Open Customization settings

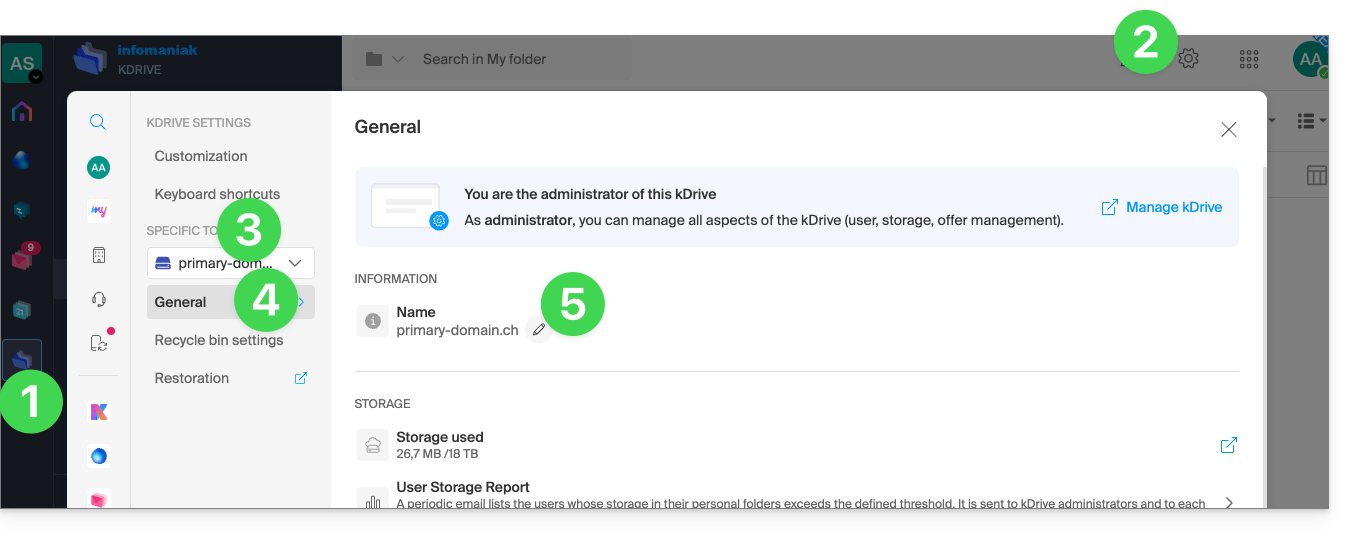pyautogui.click(x=201, y=156)
